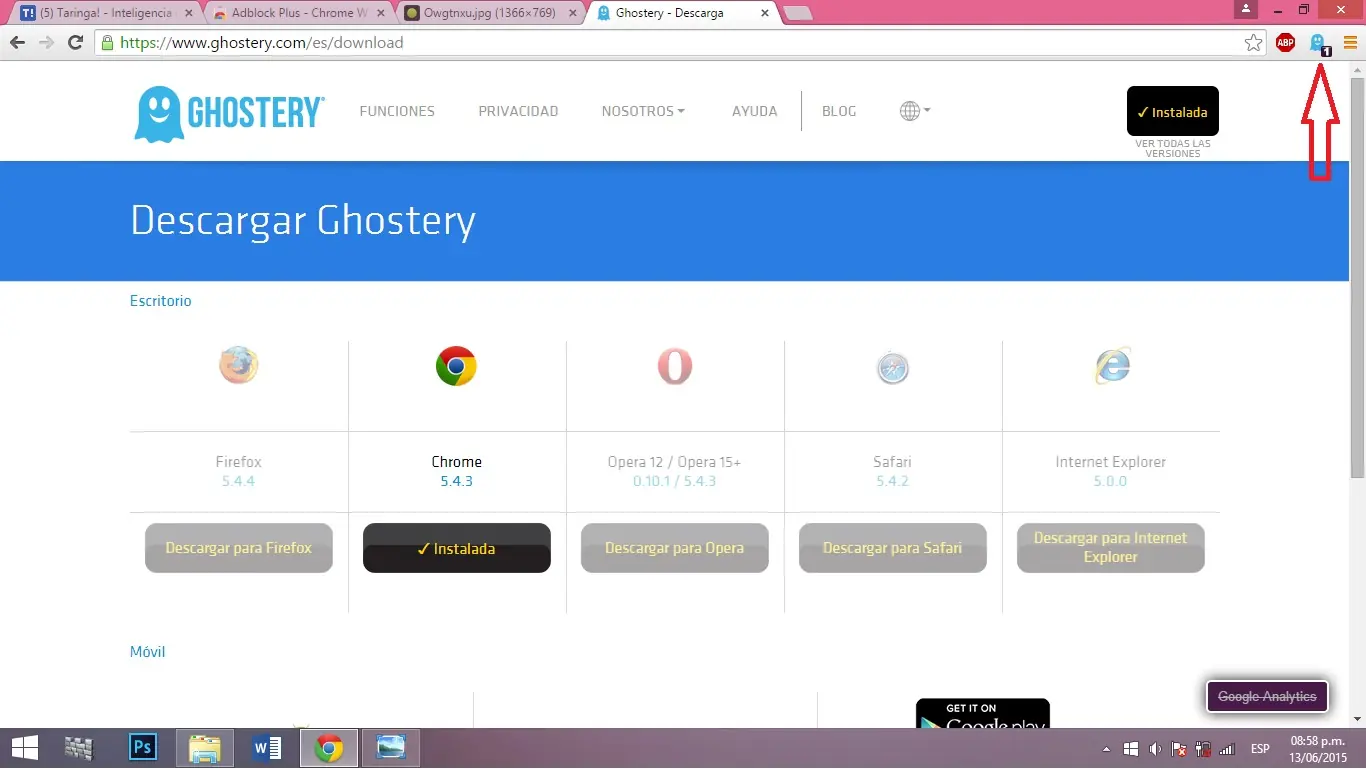Click the Firefox browser icon
The image size is (1366, 769).
point(239,366)
